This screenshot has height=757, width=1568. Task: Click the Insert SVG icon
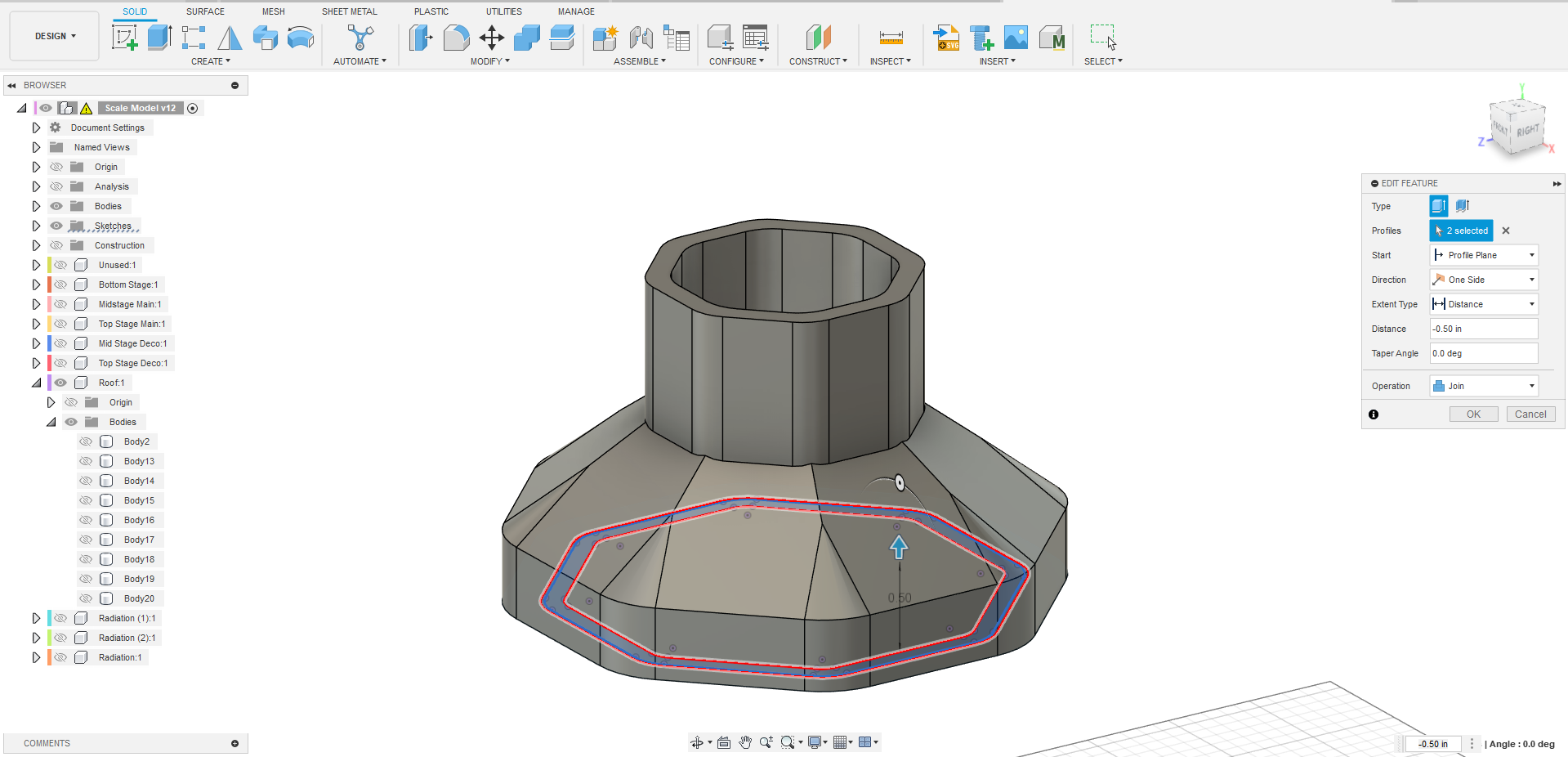pyautogui.click(x=946, y=37)
